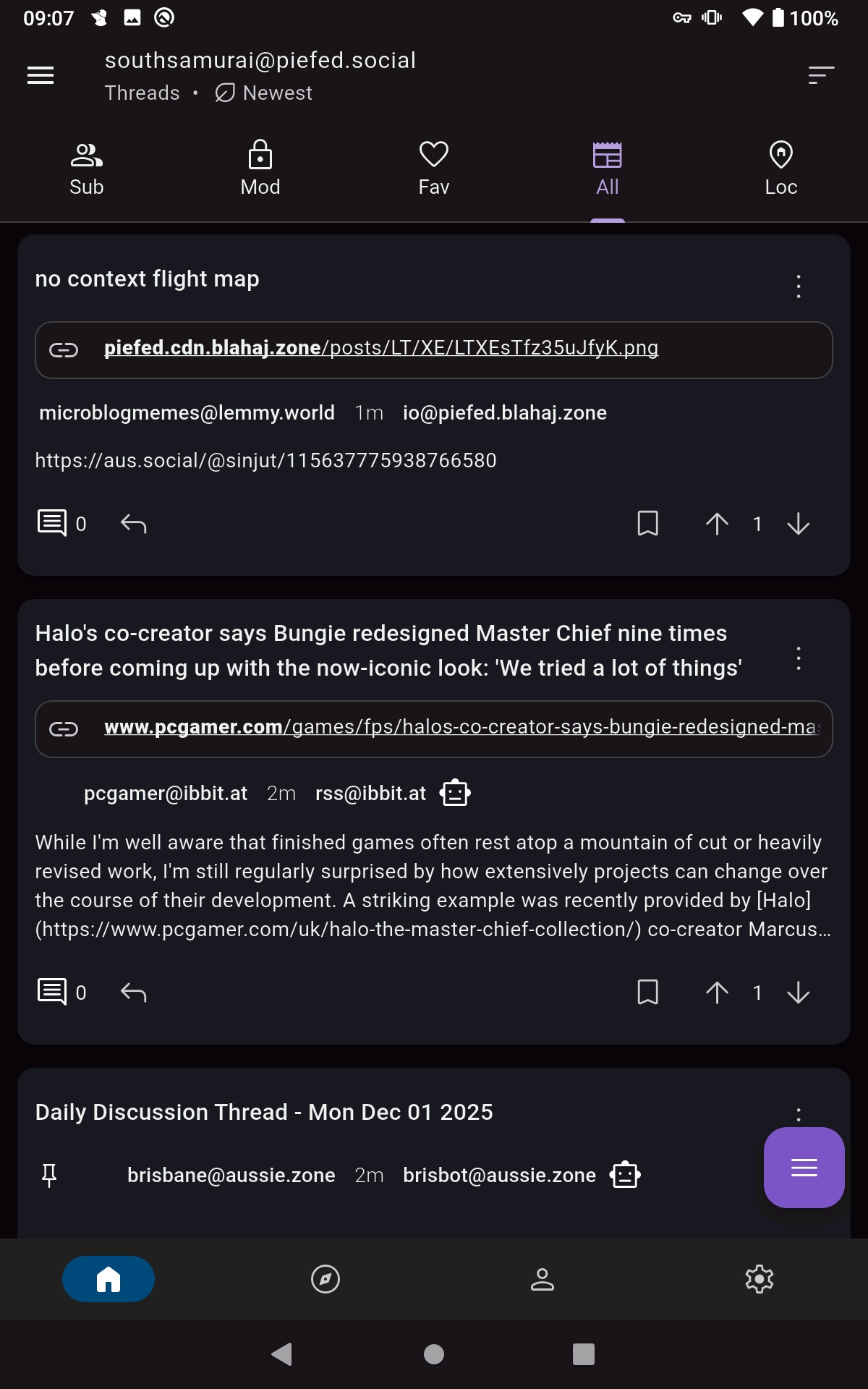Expand the Halo post three-dot menu
Image resolution: width=868 pixels, height=1389 pixels.
coord(799,658)
